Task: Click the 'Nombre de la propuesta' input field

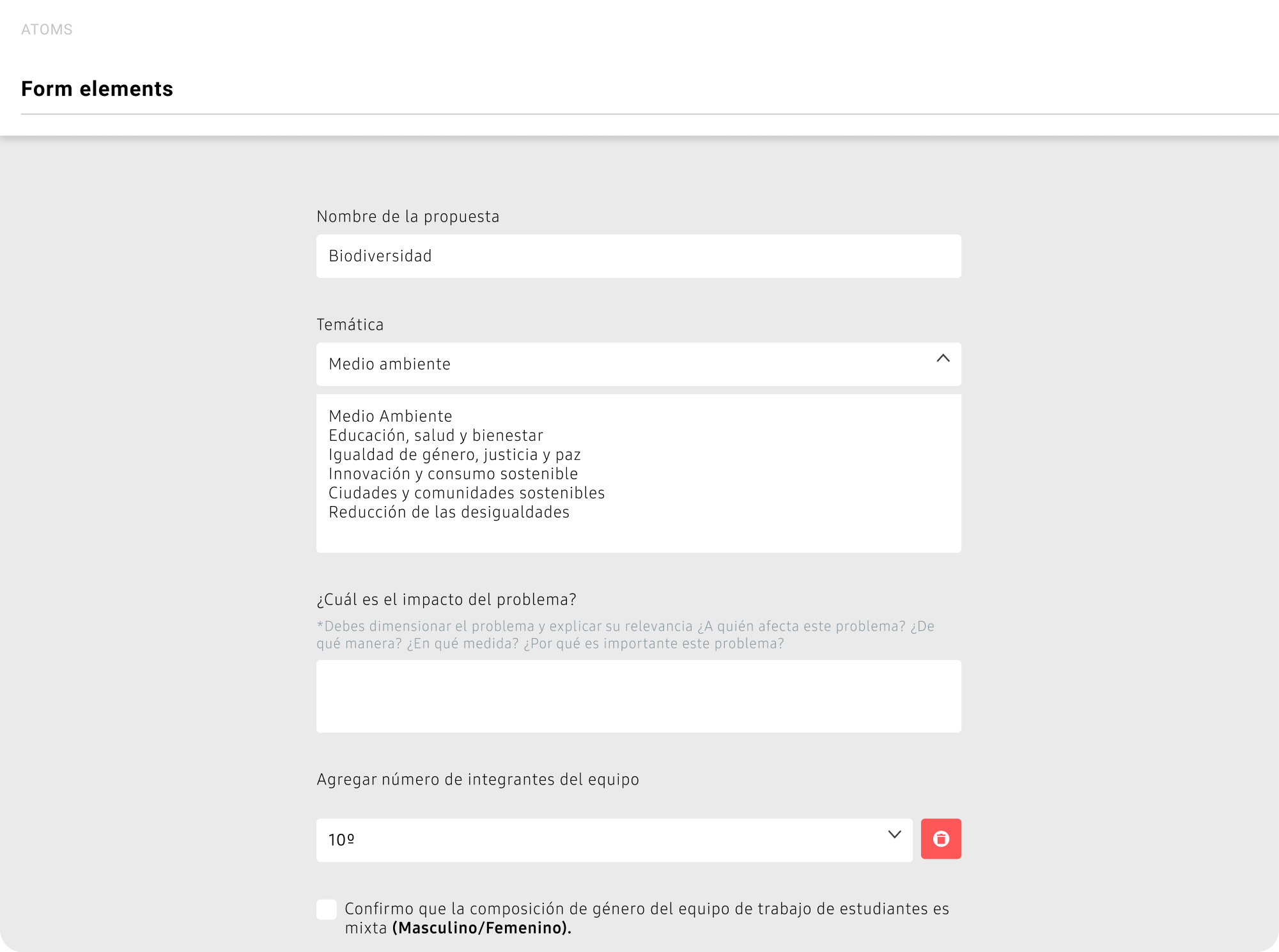Action: pyautogui.click(x=638, y=256)
